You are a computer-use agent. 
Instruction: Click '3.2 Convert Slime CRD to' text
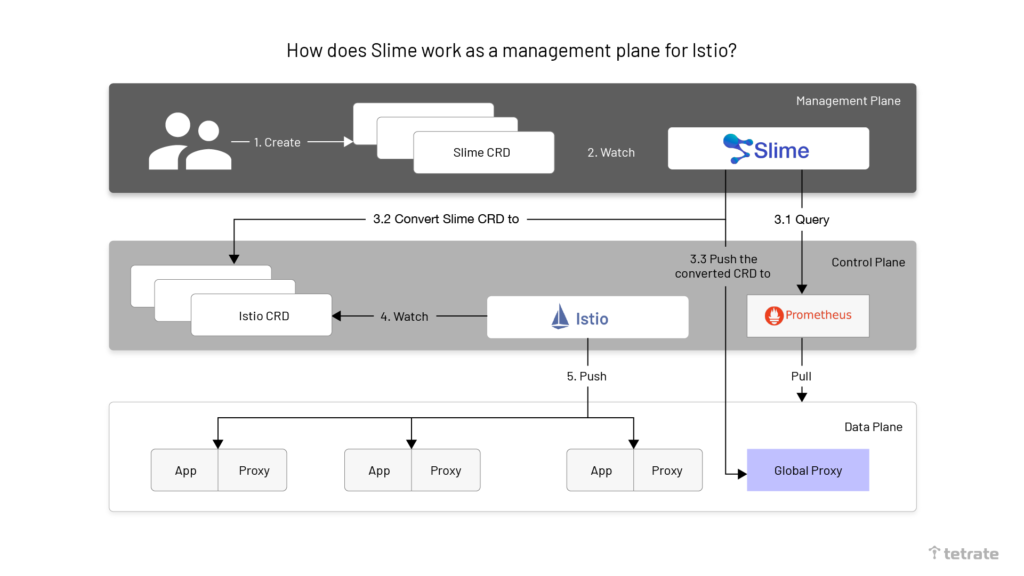[x=445, y=218]
